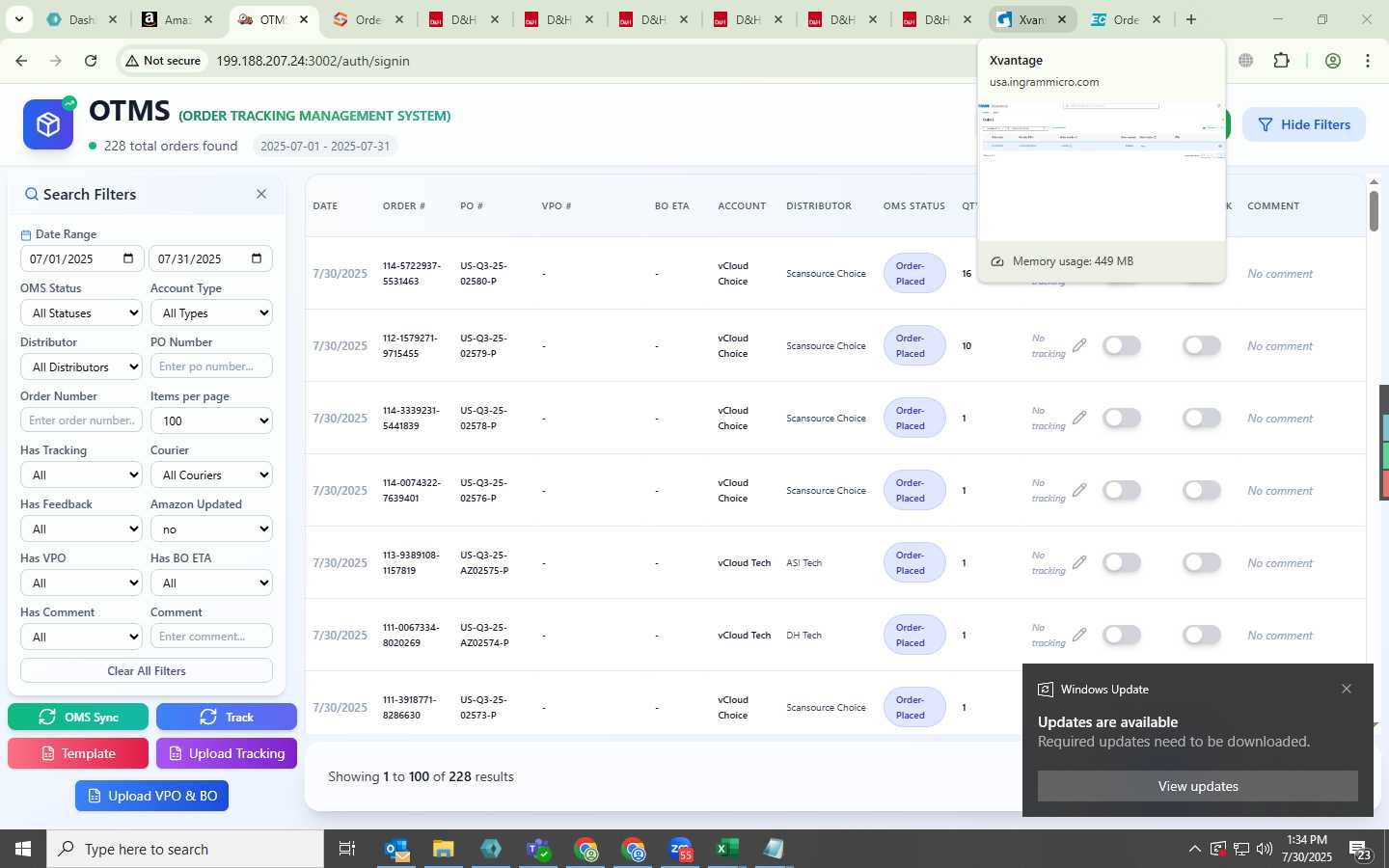Click the orders table vertical scrollbar thumb
Viewport: 1389px width, 868px height.
coord(1374,211)
